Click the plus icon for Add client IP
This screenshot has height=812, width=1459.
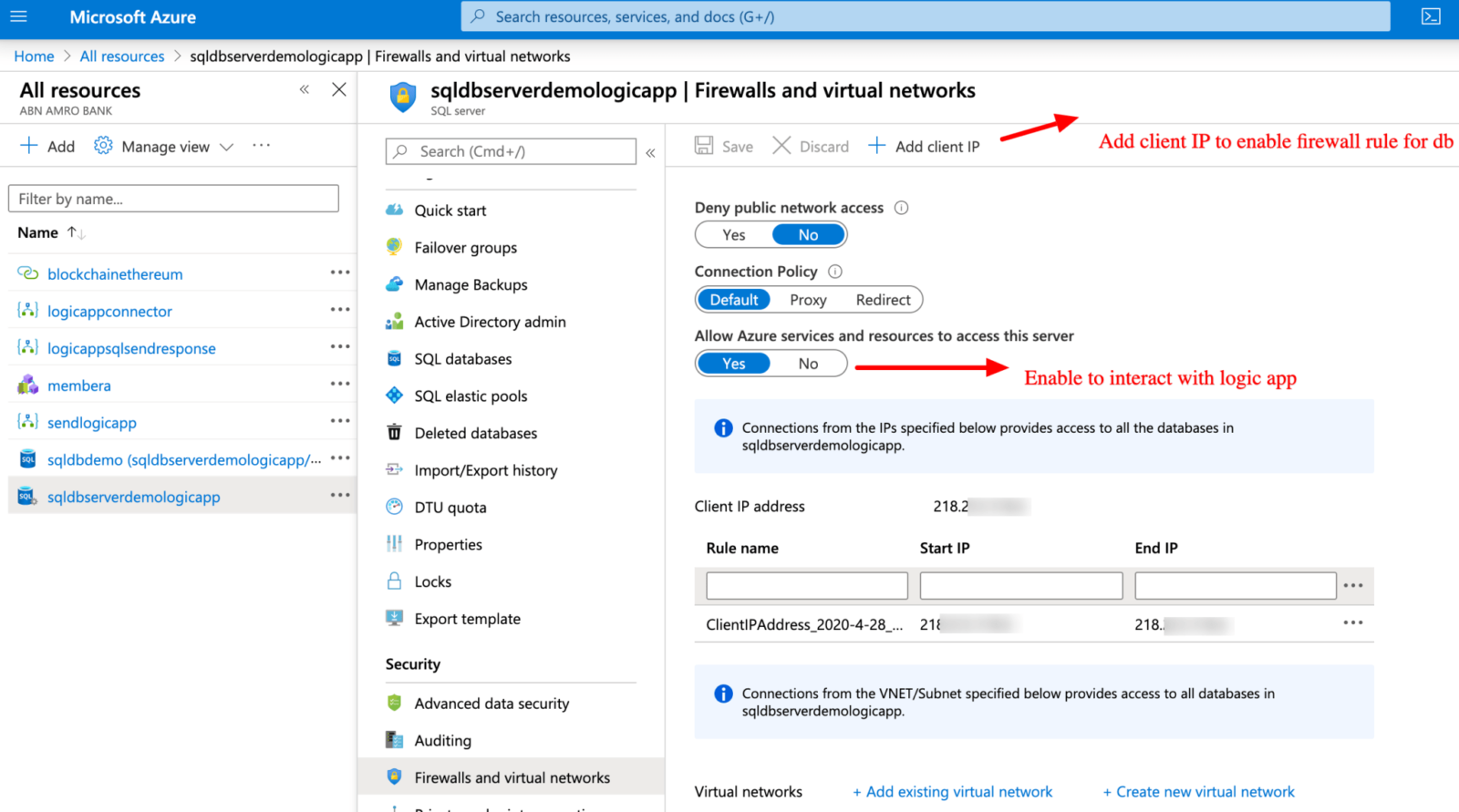tap(876, 146)
